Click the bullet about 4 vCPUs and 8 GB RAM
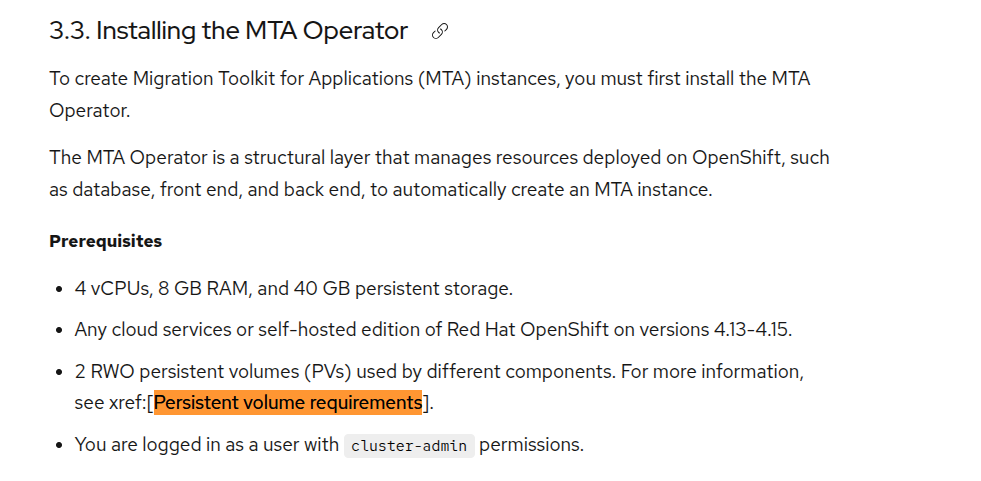981x481 pixels. [x=293, y=289]
